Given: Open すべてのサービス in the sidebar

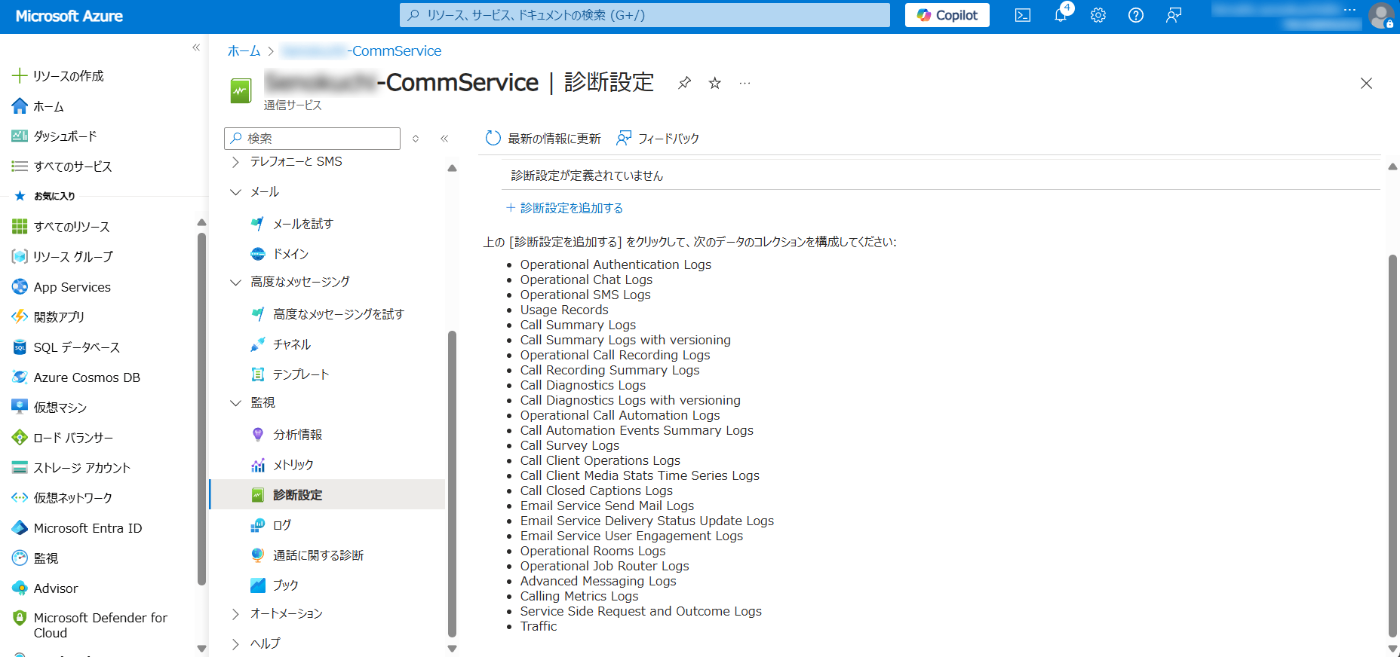Looking at the screenshot, I should (61, 166).
